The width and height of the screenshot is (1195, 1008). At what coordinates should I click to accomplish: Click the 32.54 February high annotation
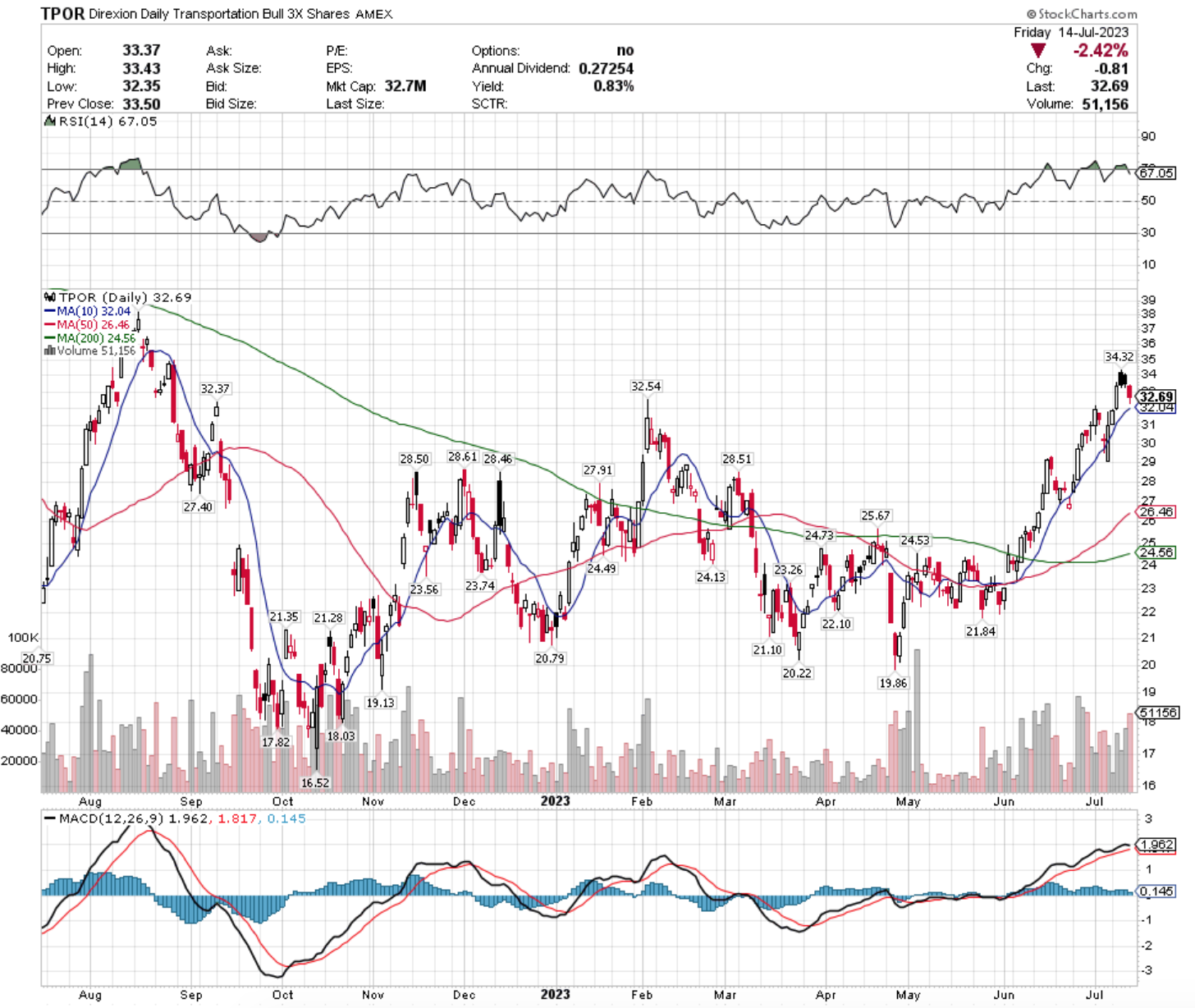pyautogui.click(x=646, y=387)
